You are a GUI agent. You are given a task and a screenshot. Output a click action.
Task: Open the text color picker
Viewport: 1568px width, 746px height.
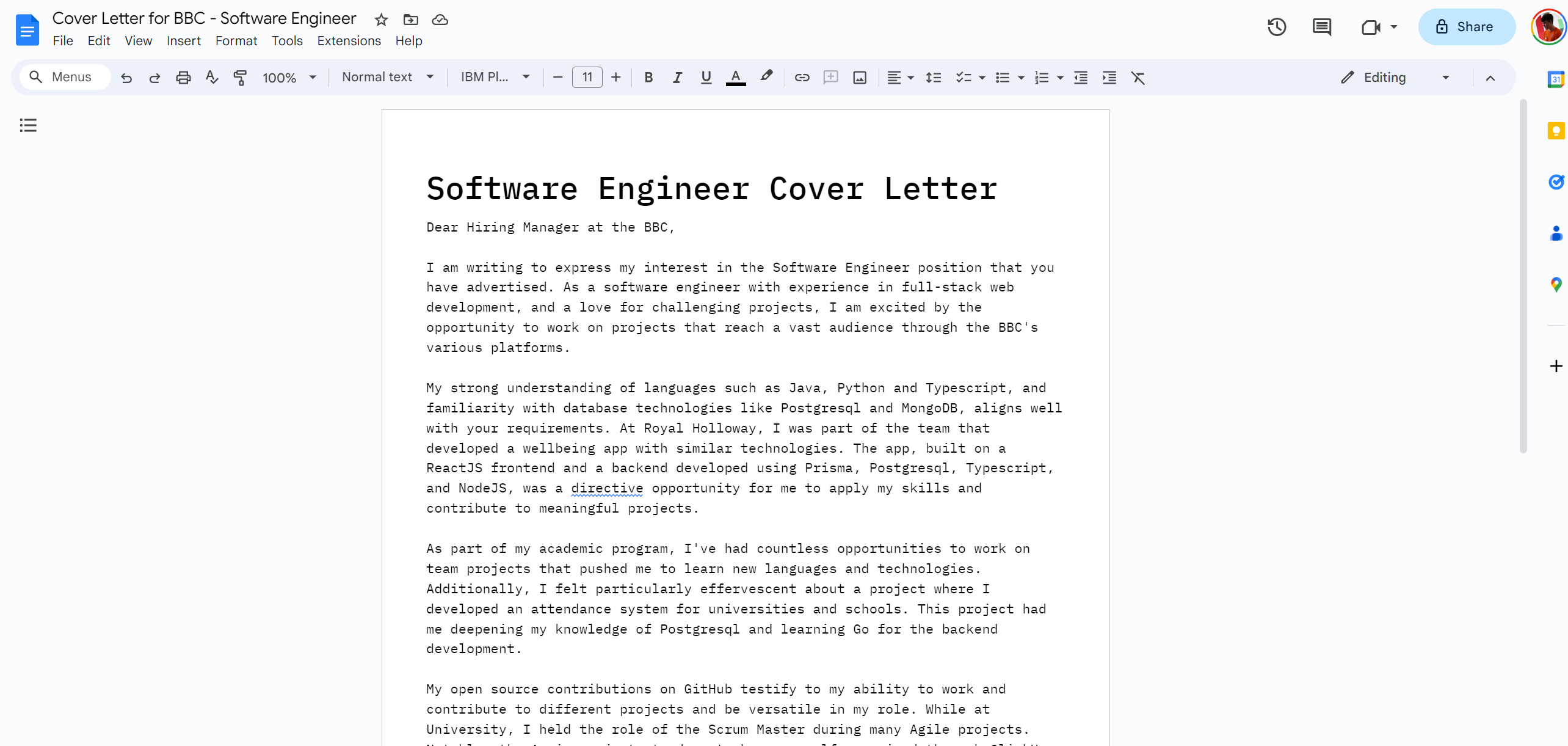[x=735, y=78]
